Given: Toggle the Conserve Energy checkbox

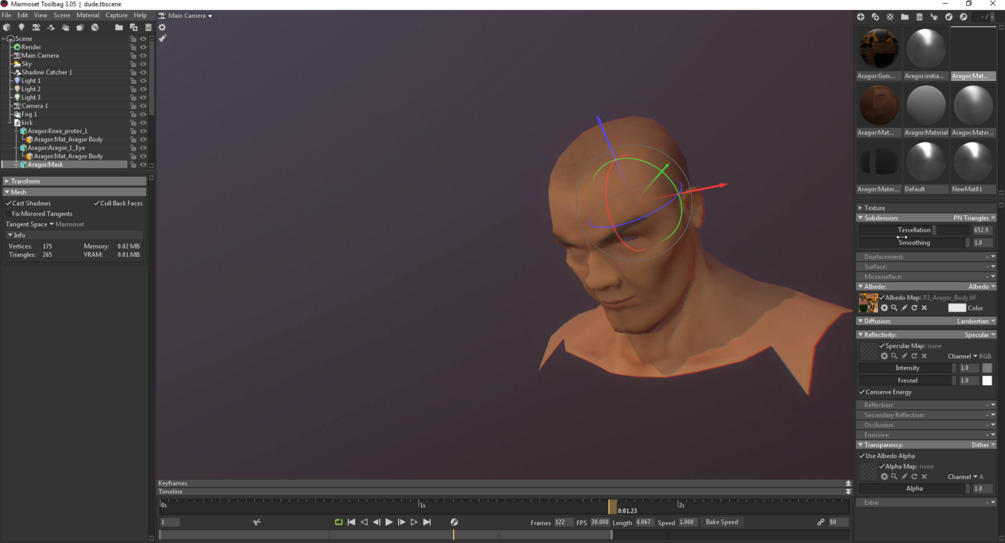Looking at the screenshot, I should (x=862, y=392).
